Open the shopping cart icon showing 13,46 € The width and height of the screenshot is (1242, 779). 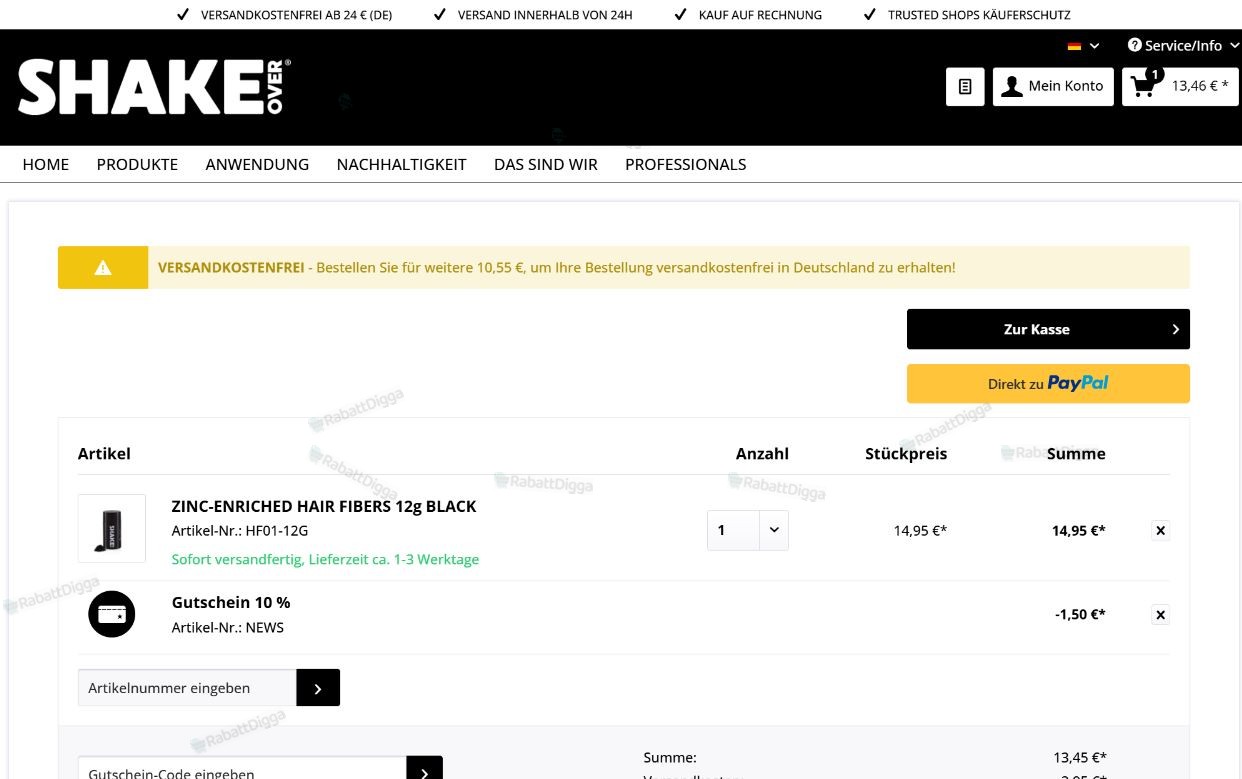[1180, 86]
